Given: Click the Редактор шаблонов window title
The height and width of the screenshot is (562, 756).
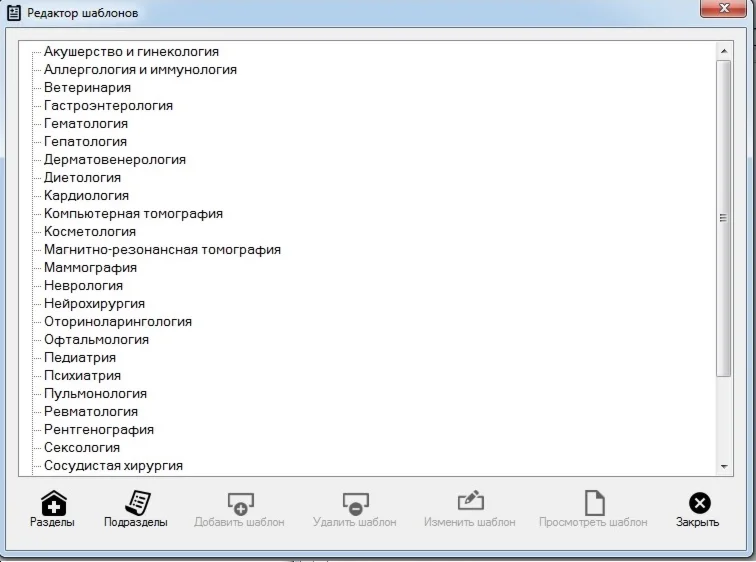Looking at the screenshot, I should coord(82,13).
